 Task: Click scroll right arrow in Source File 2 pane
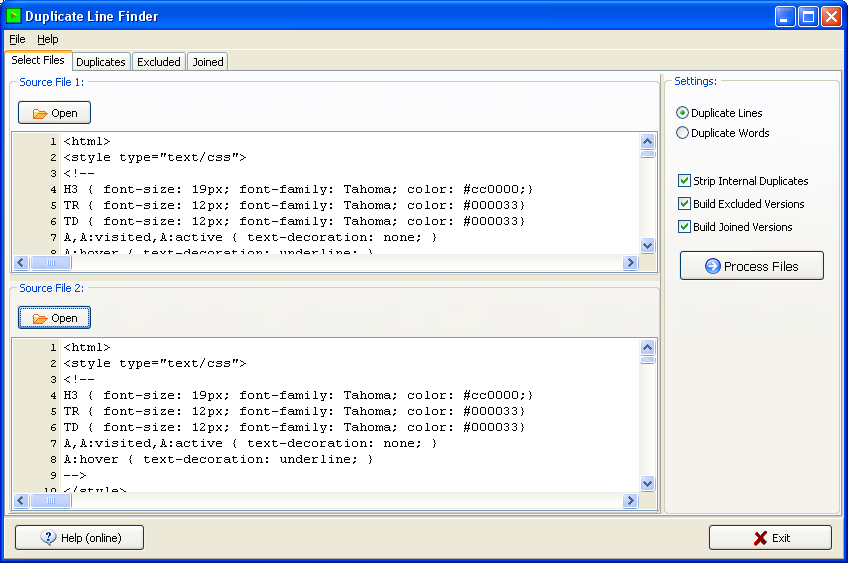(x=630, y=501)
